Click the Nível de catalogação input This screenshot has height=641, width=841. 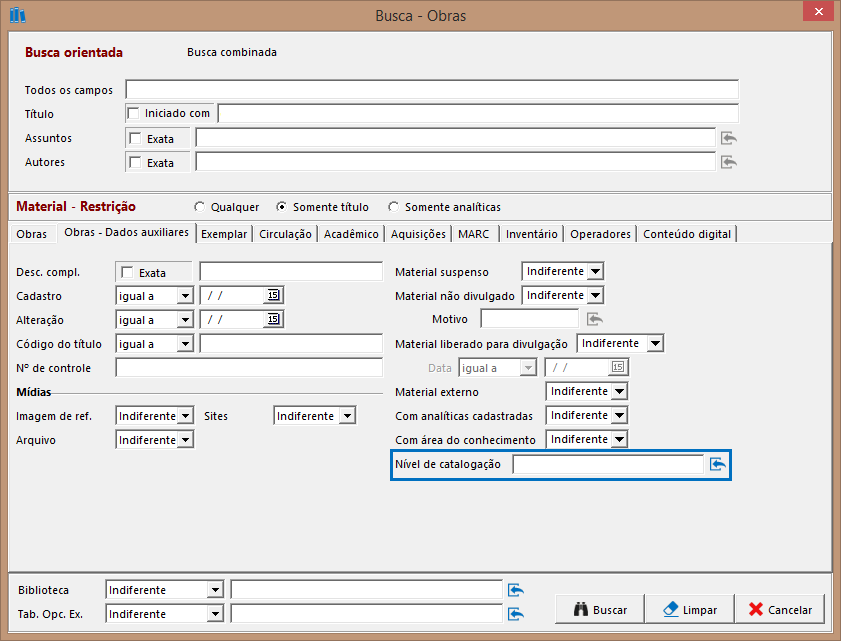click(x=608, y=464)
